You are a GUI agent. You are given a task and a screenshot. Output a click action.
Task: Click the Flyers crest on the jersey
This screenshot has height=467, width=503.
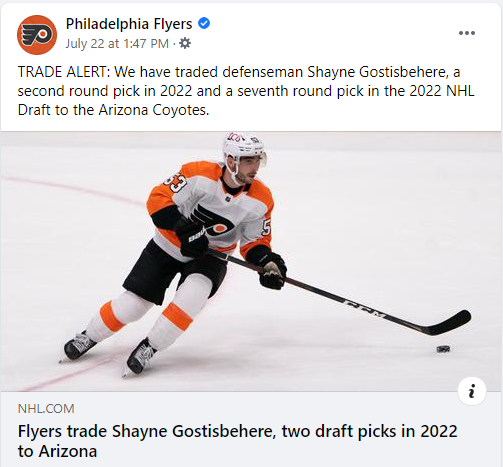(x=213, y=222)
